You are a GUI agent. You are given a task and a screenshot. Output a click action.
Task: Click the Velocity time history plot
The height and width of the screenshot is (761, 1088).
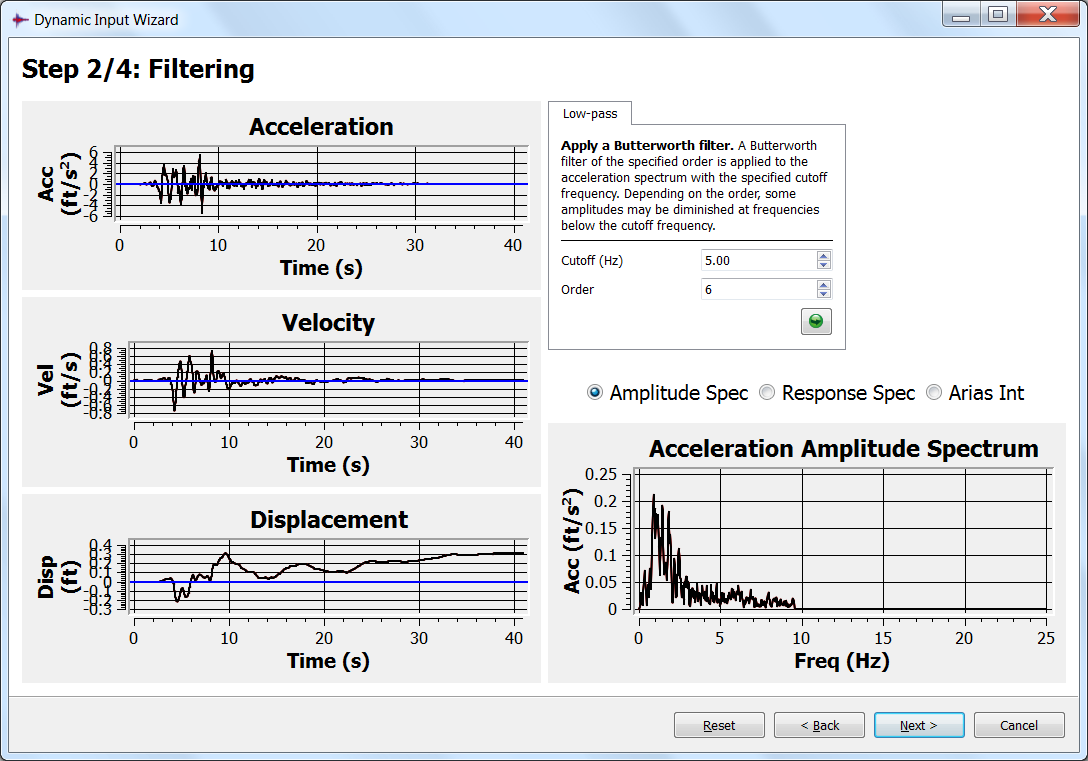click(x=328, y=381)
